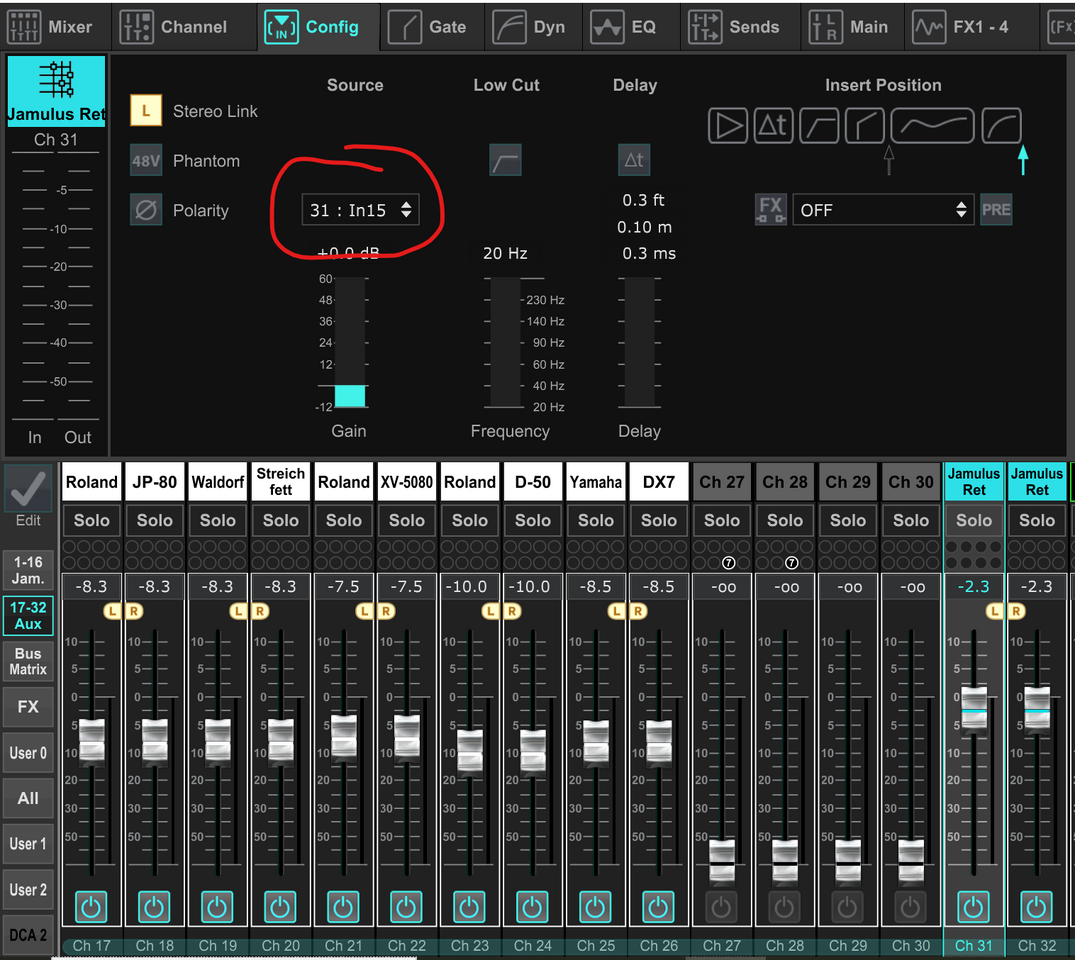1075x960 pixels.
Task: Toggle Ch 31 power mute icon
Action: tap(974, 907)
